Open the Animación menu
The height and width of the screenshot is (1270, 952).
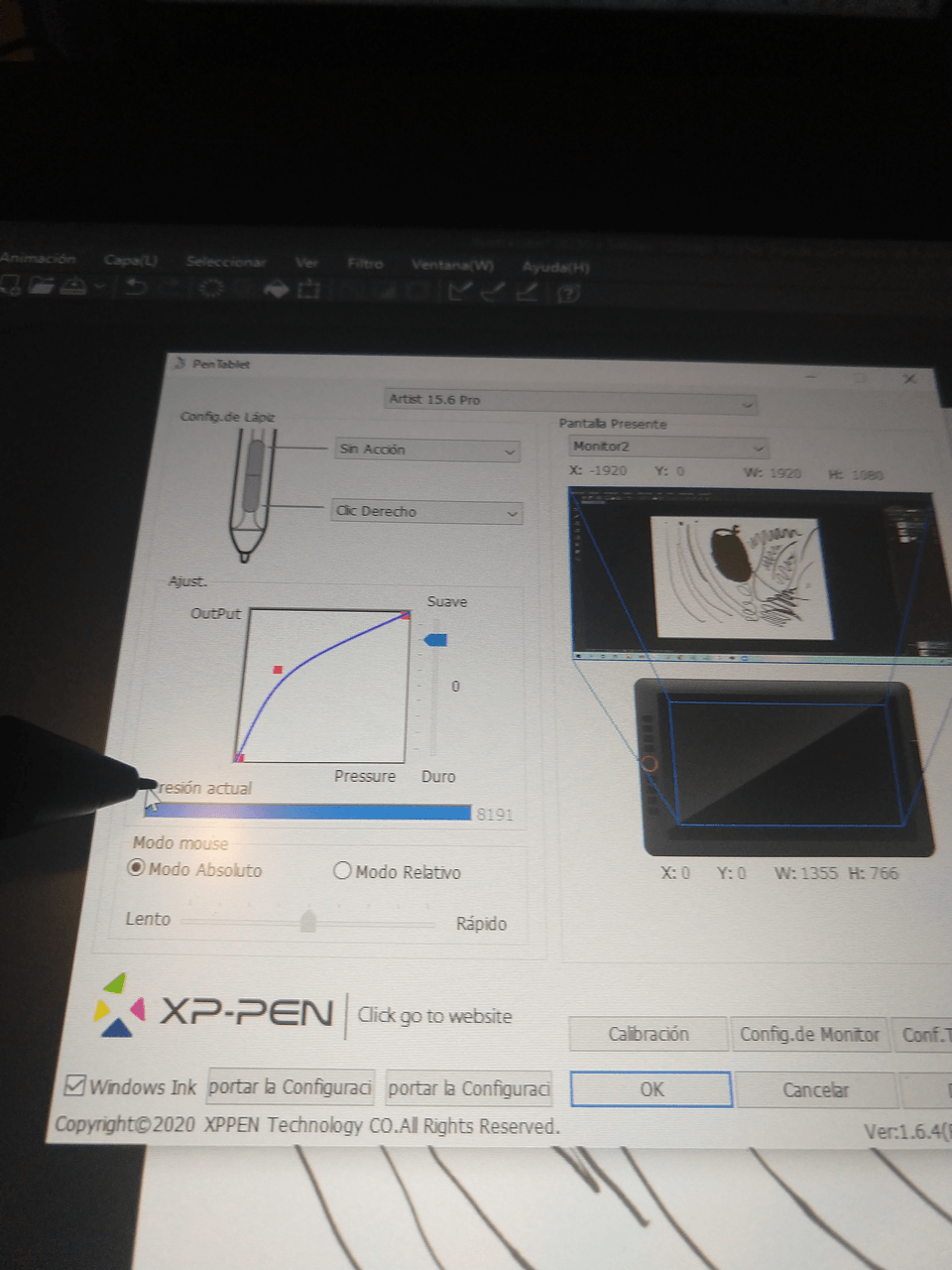click(38, 258)
